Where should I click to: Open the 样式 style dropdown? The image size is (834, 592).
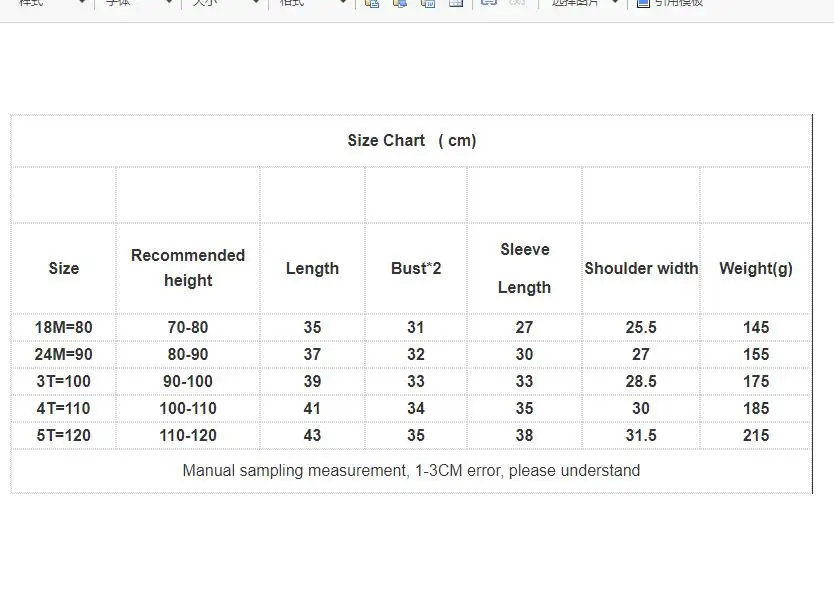coord(51,3)
